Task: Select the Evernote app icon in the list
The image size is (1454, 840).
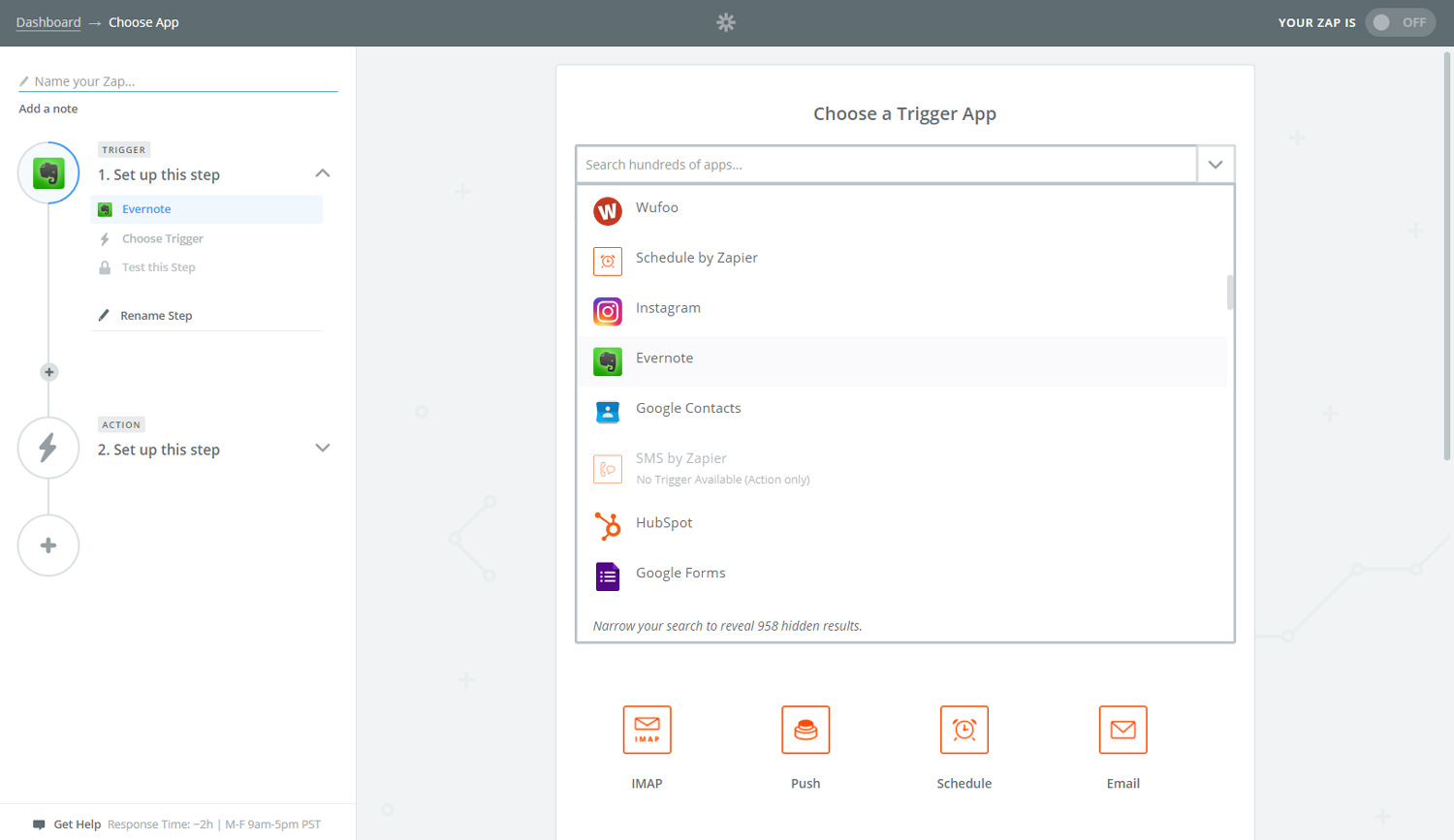Action: pyautogui.click(x=607, y=361)
